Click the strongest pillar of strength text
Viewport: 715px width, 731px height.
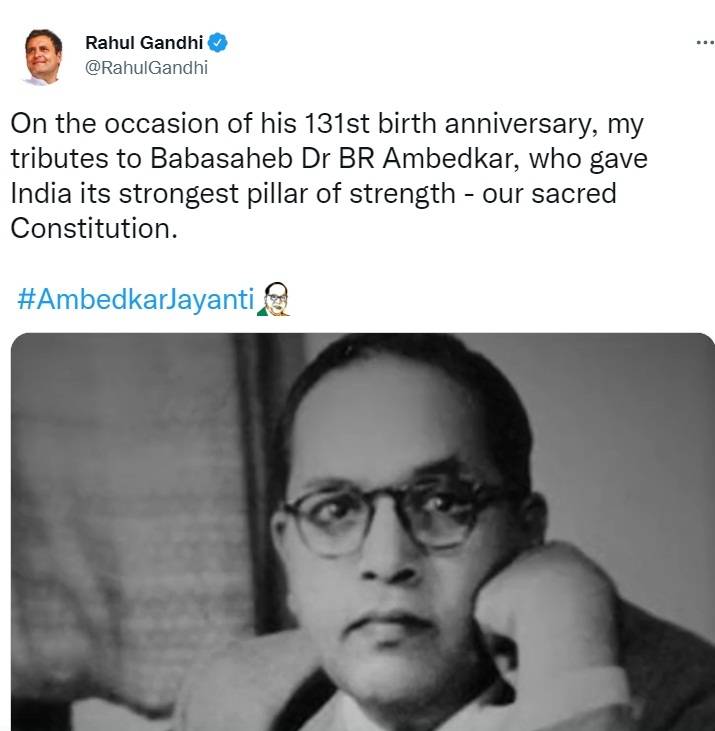click(287, 194)
